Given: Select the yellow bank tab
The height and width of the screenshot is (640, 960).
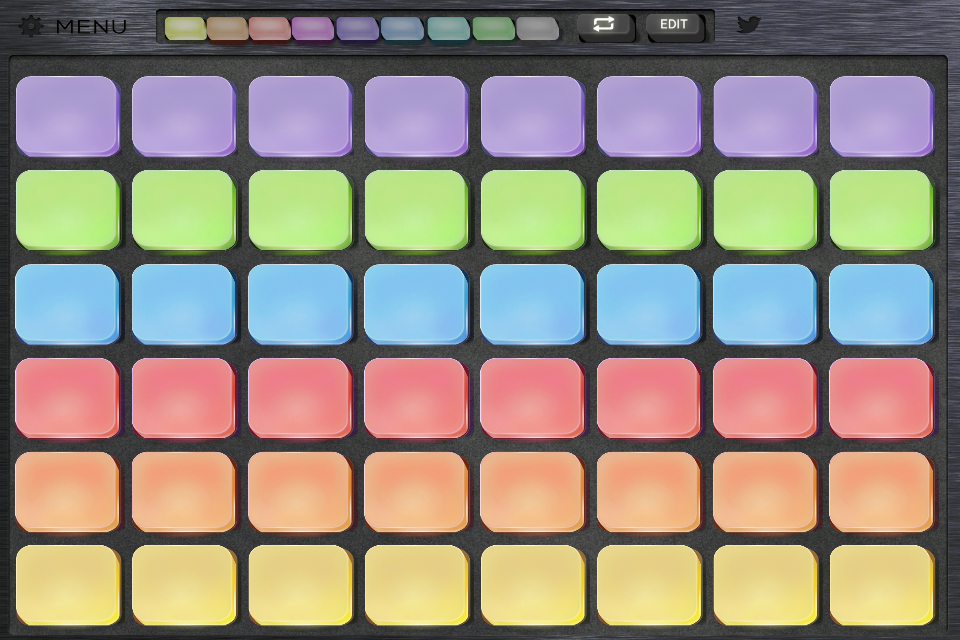Looking at the screenshot, I should click(185, 29).
